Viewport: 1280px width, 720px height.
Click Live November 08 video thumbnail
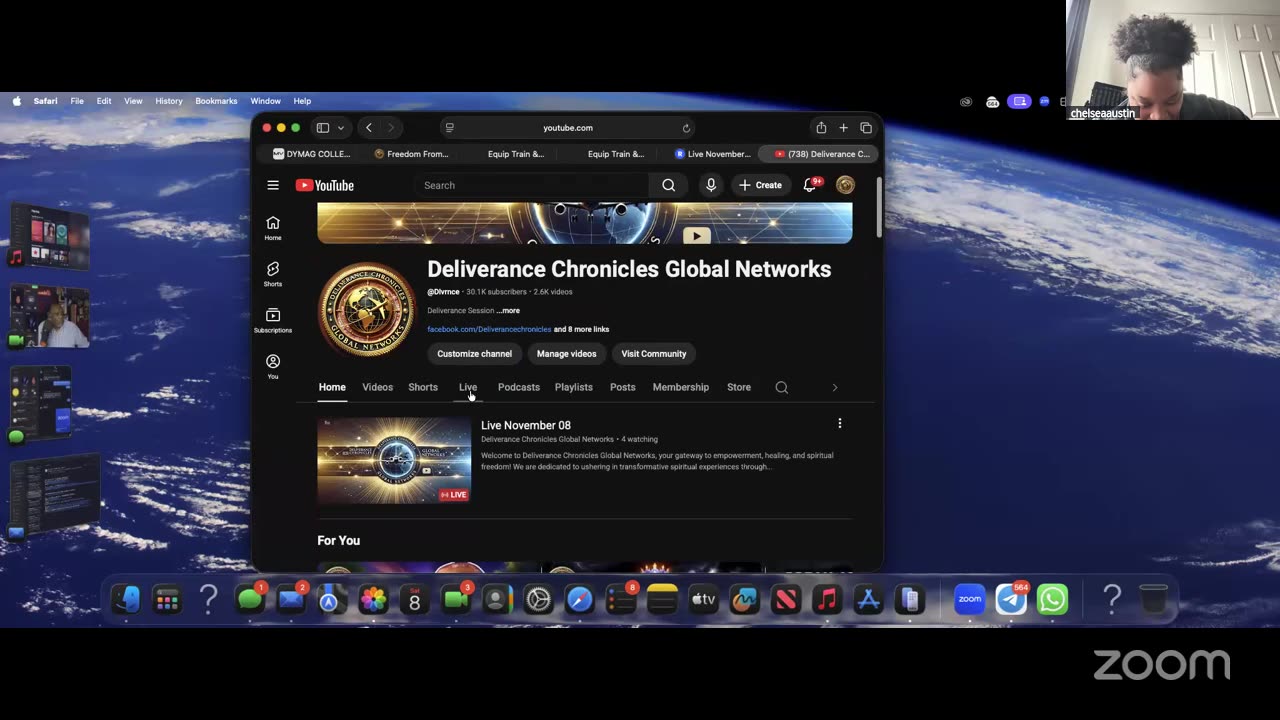pos(394,461)
